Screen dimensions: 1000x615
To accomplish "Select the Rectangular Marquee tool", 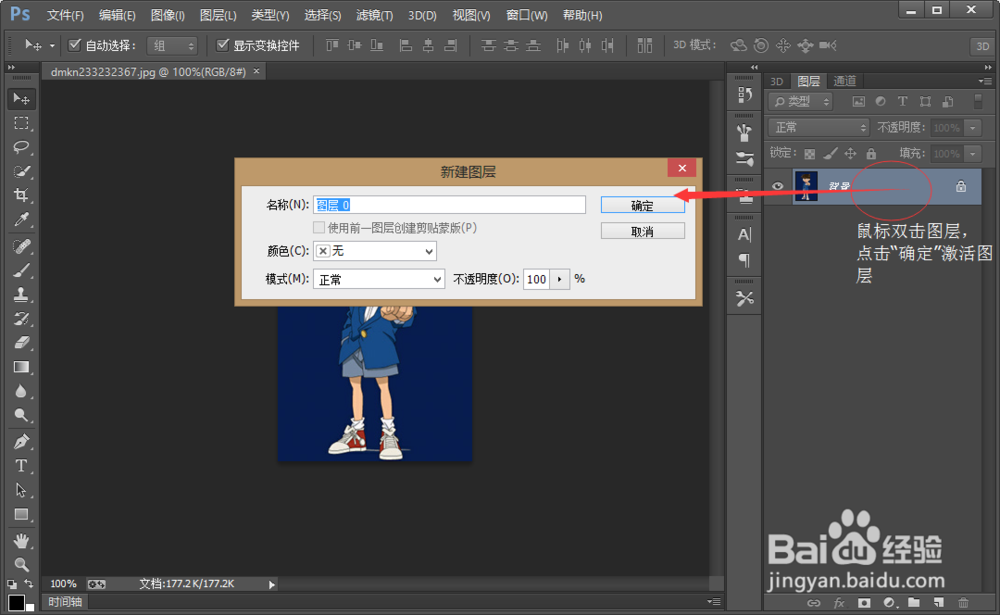I will point(21,123).
